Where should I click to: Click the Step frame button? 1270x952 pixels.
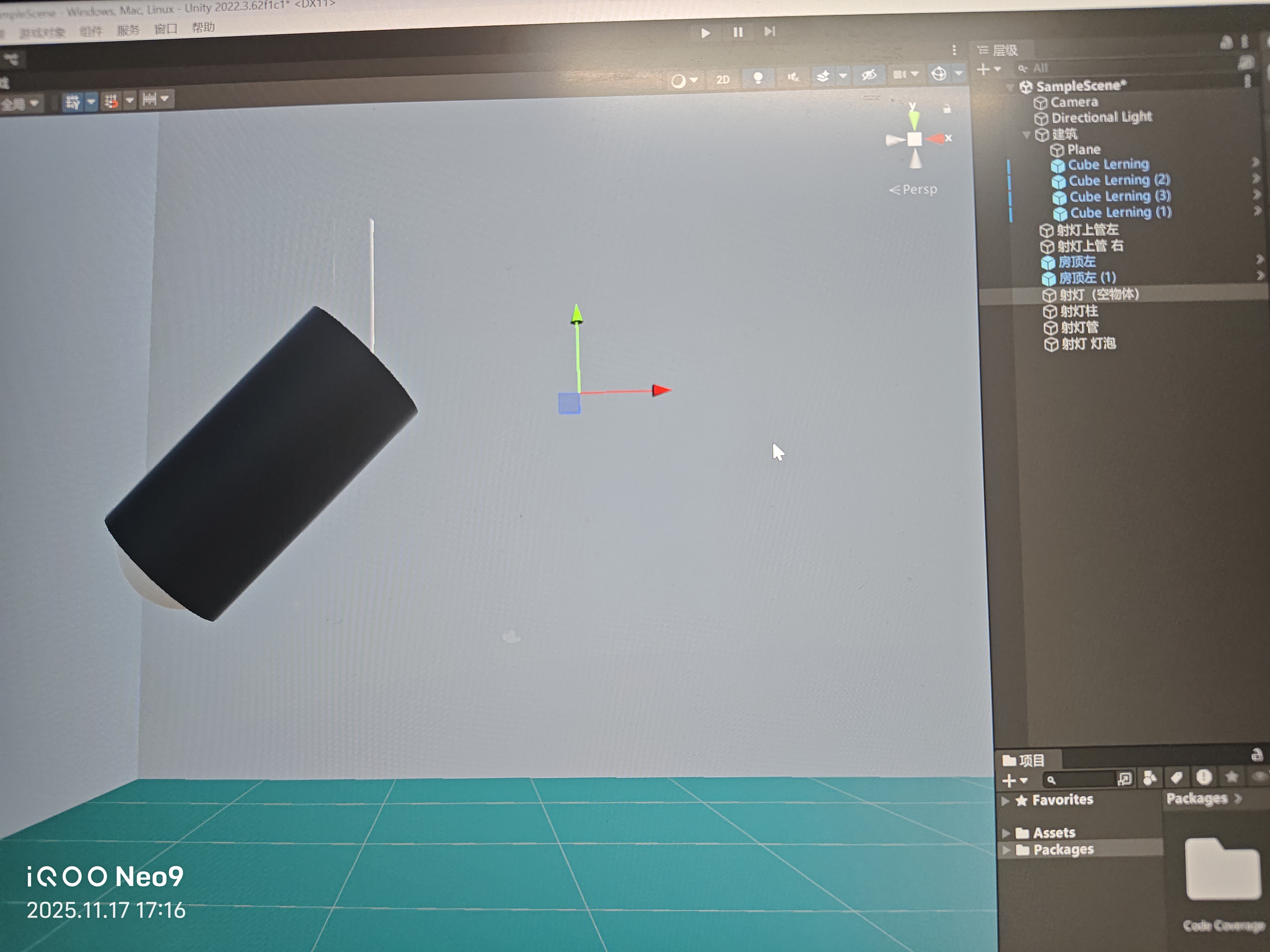coord(769,32)
